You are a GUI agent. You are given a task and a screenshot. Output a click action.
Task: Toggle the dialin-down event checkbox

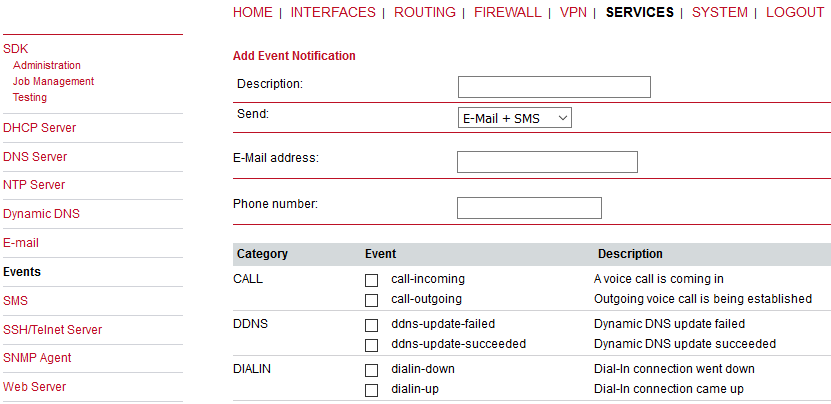[x=371, y=369]
